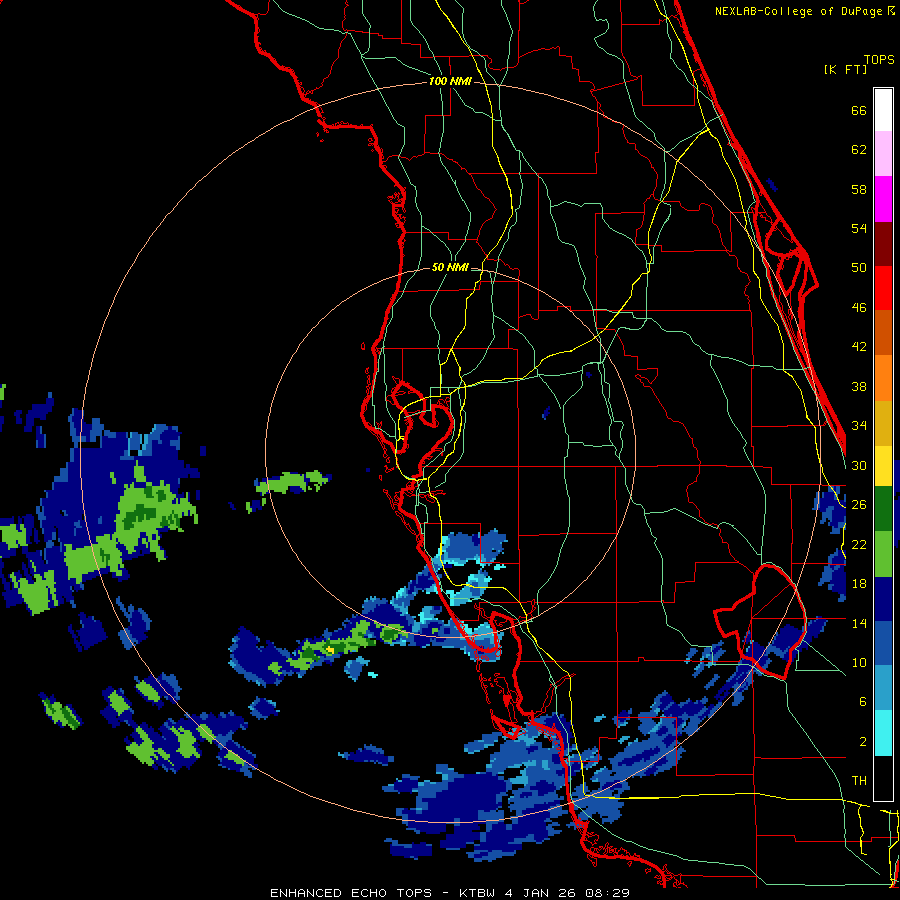Click the "26" value in the legend

859,505
